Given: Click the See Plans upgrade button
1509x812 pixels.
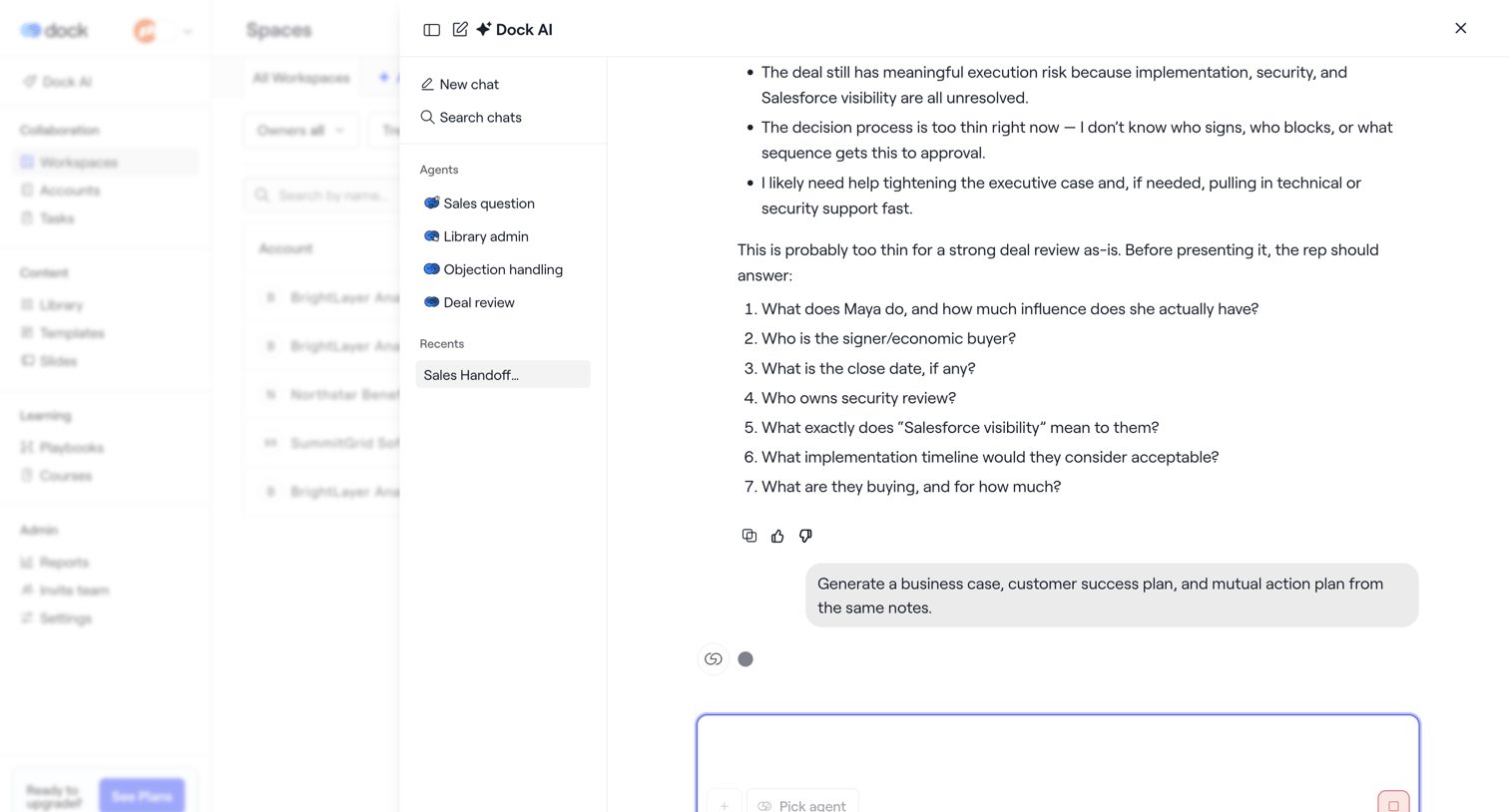Looking at the screenshot, I should 142,796.
